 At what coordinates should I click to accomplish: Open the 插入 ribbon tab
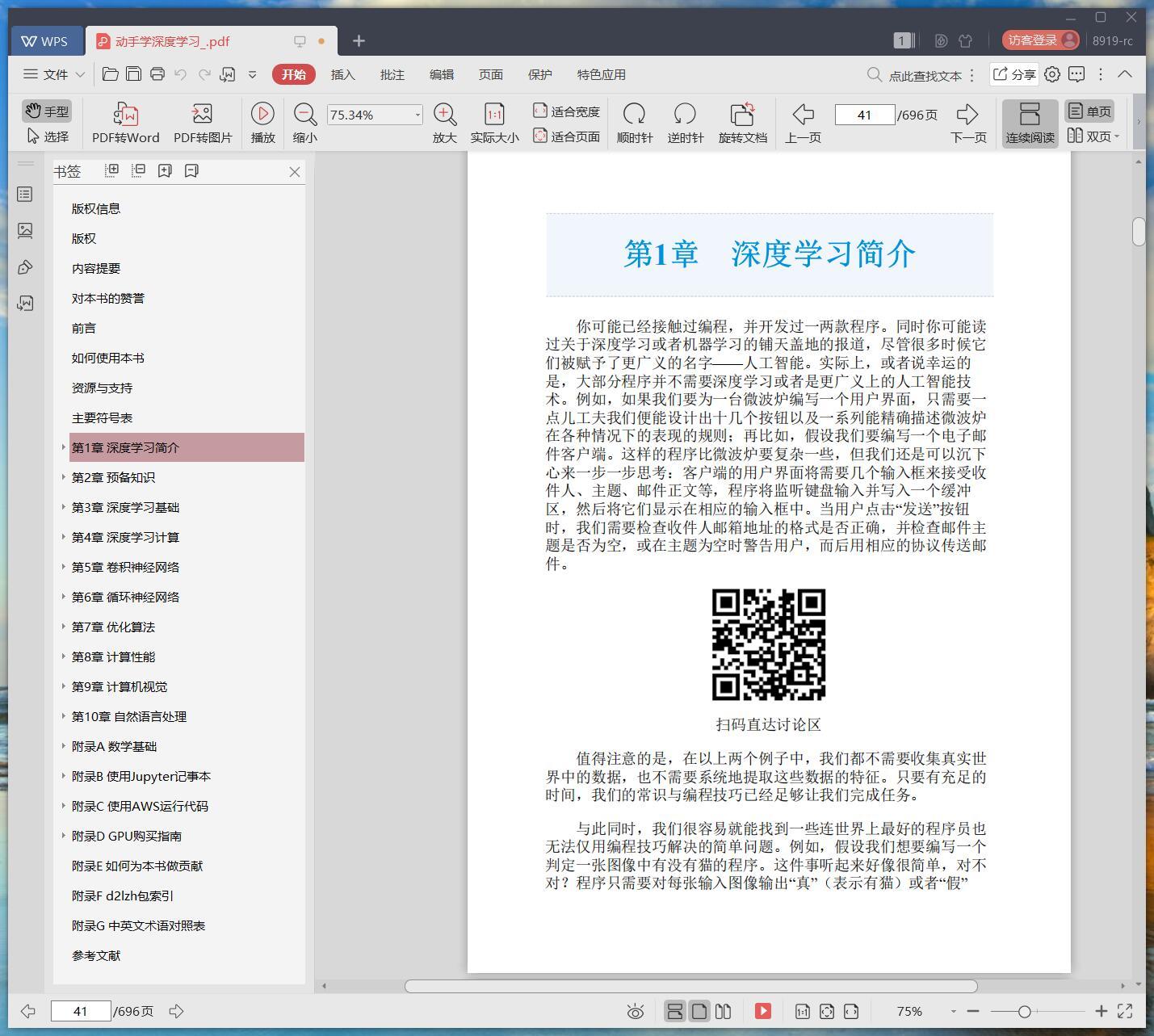(342, 74)
